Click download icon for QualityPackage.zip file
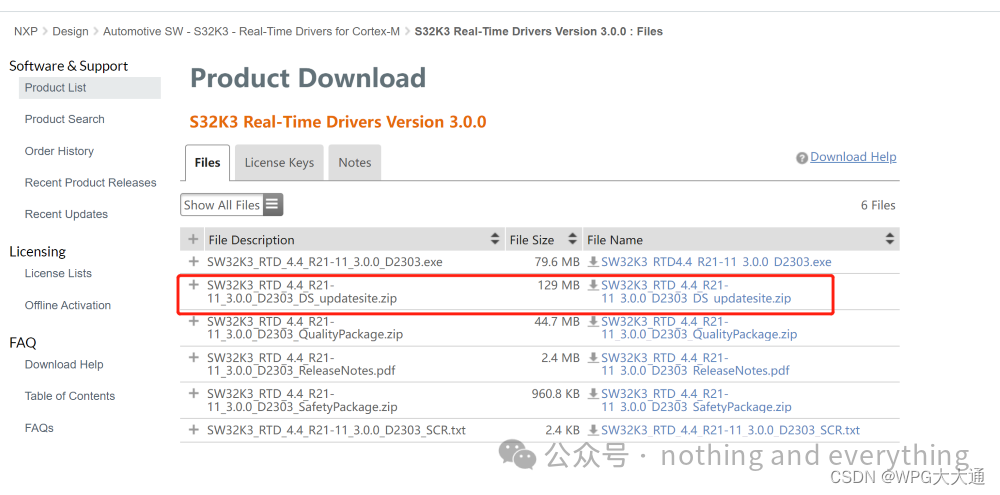Image resolution: width=1000 pixels, height=495 pixels. click(593, 321)
